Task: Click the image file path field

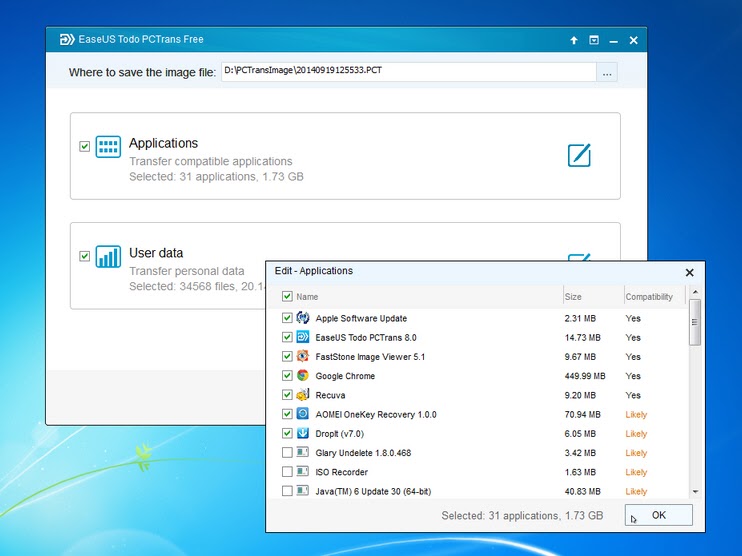Action: coord(409,72)
